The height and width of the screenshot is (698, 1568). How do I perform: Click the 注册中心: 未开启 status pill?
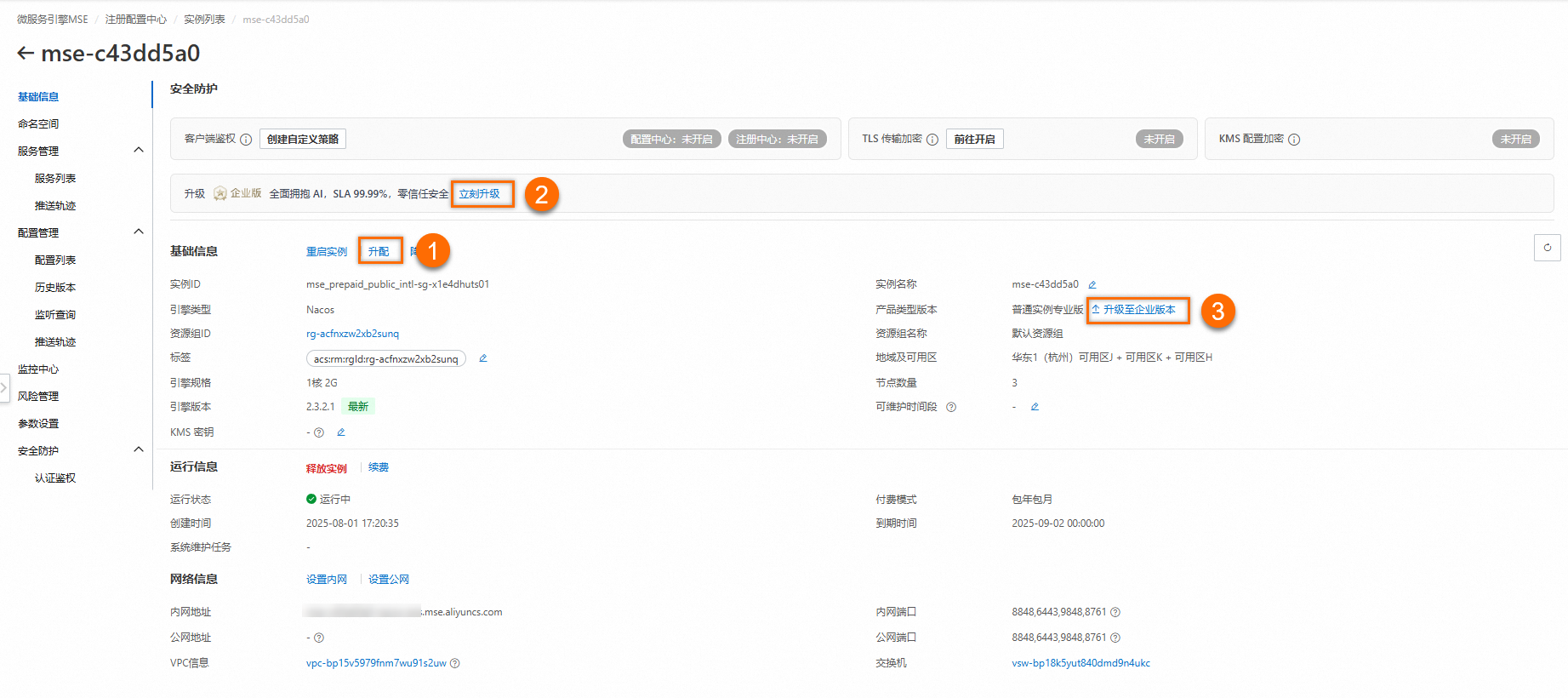coord(777,139)
